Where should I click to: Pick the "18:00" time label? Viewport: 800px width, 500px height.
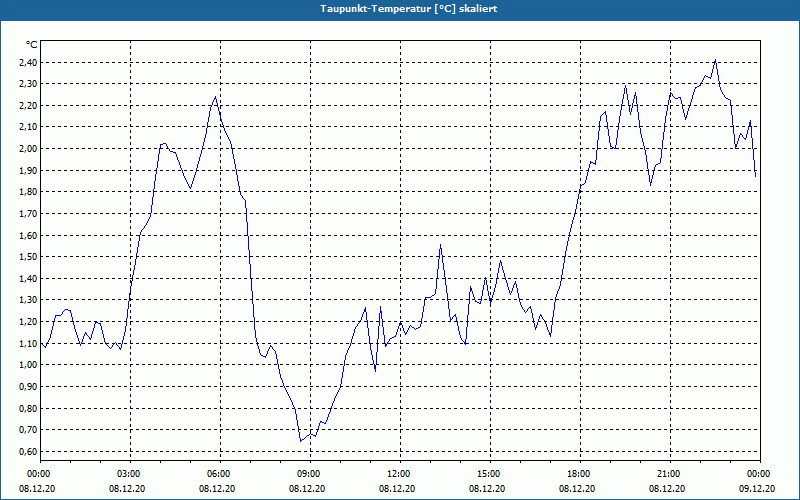pyautogui.click(x=580, y=474)
